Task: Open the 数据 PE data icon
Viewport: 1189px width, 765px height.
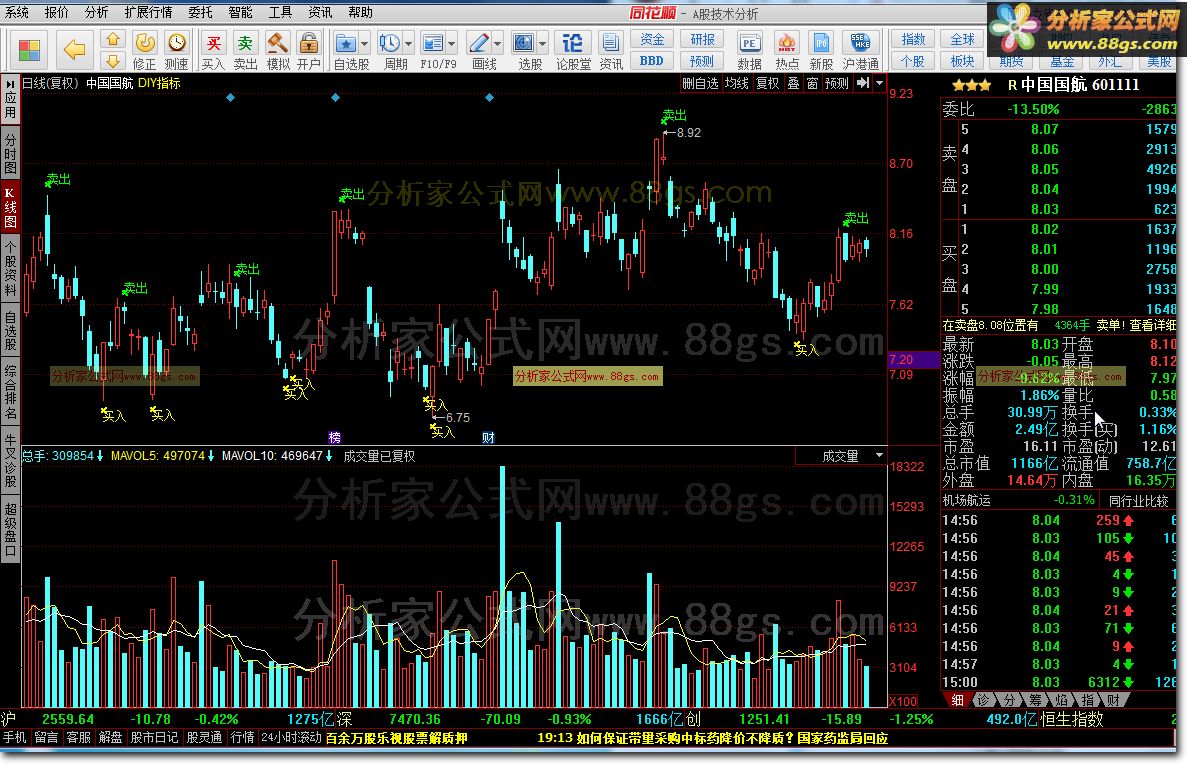Action: pyautogui.click(x=749, y=50)
